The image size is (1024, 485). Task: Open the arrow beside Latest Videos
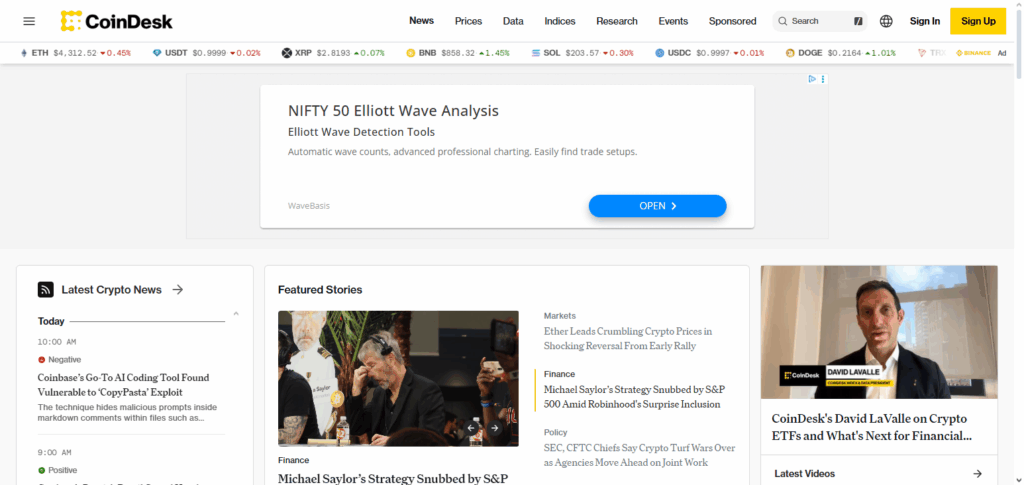coord(978,474)
